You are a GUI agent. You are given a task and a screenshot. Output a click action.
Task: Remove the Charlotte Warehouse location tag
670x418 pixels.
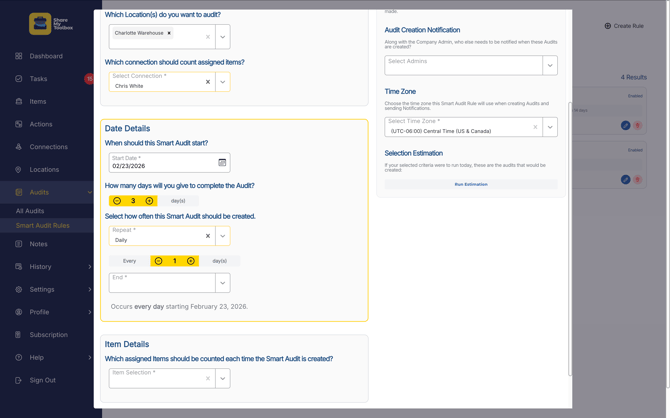click(x=169, y=33)
